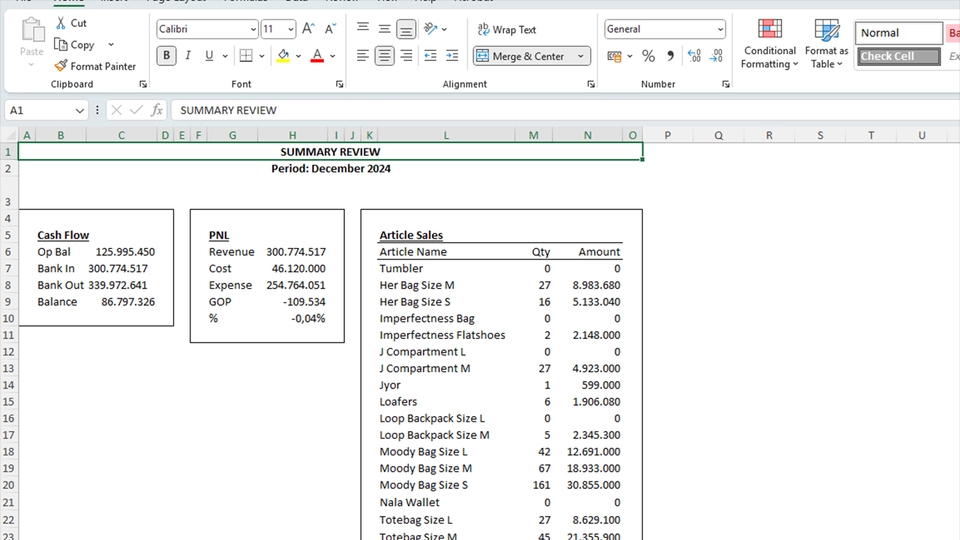Viewport: 960px width, 540px height.
Task: Increase indent icon
Action: click(452, 56)
